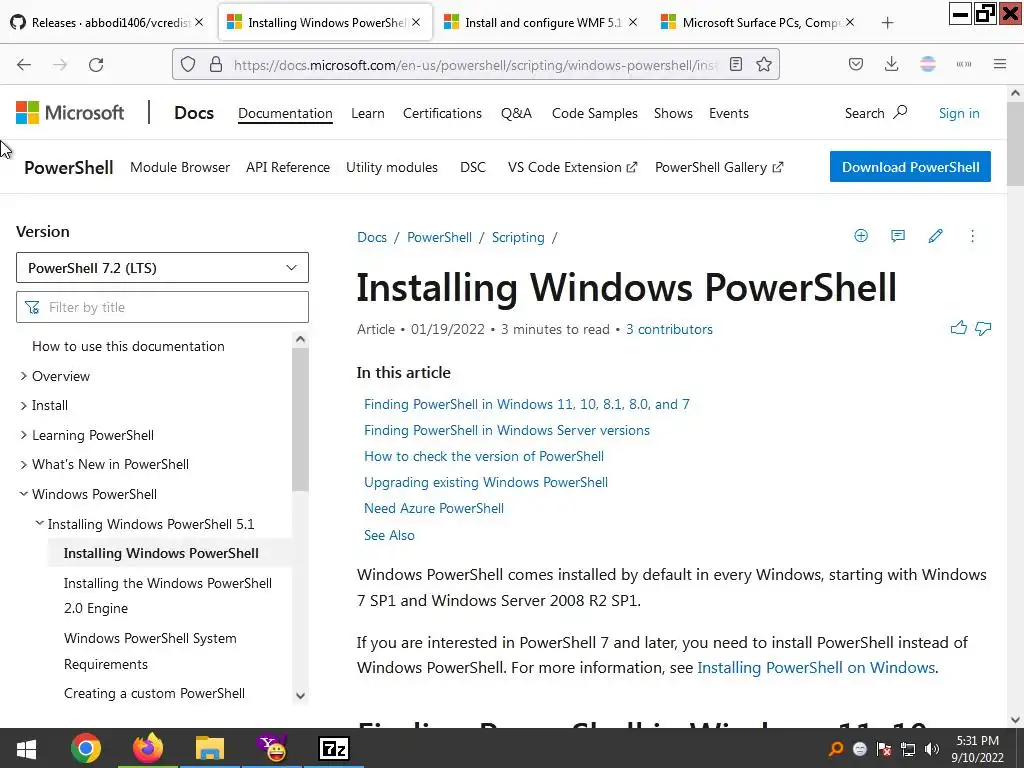Open Shows in top navigation
The width and height of the screenshot is (1024, 768).
coord(673,113)
